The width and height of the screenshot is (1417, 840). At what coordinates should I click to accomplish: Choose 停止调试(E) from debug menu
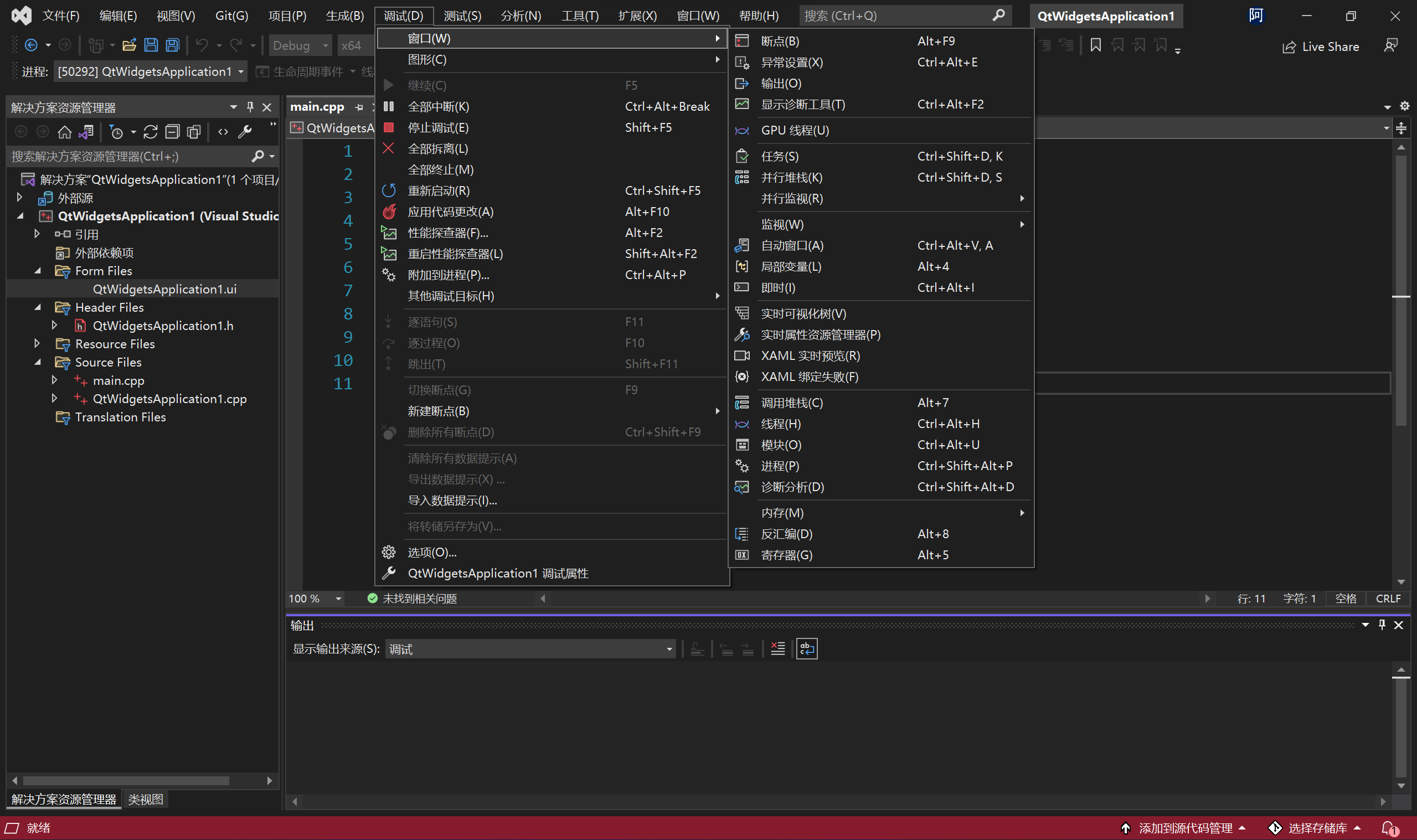coord(552,127)
